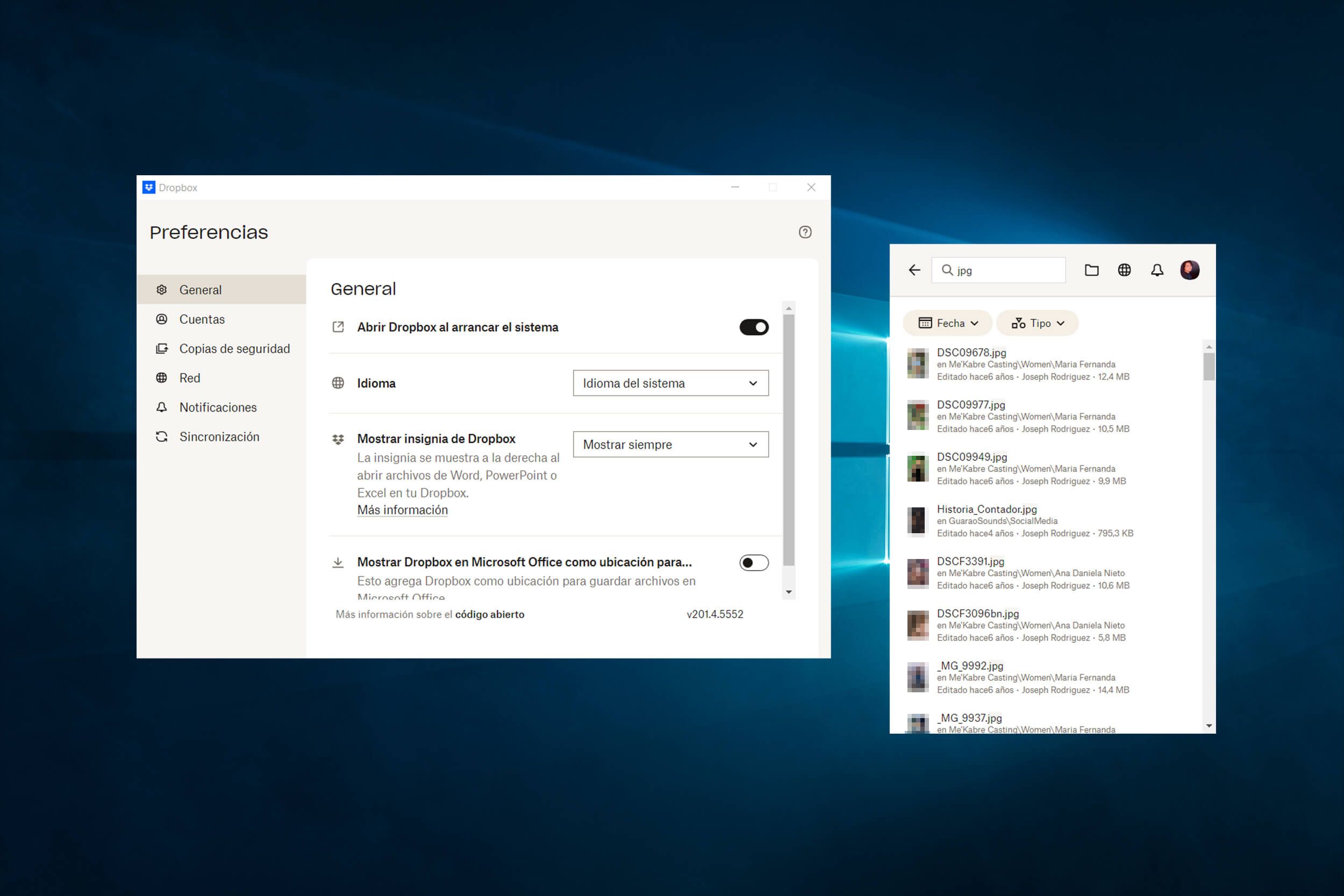Open the DSCF3391.jpg thumbnail

(918, 574)
